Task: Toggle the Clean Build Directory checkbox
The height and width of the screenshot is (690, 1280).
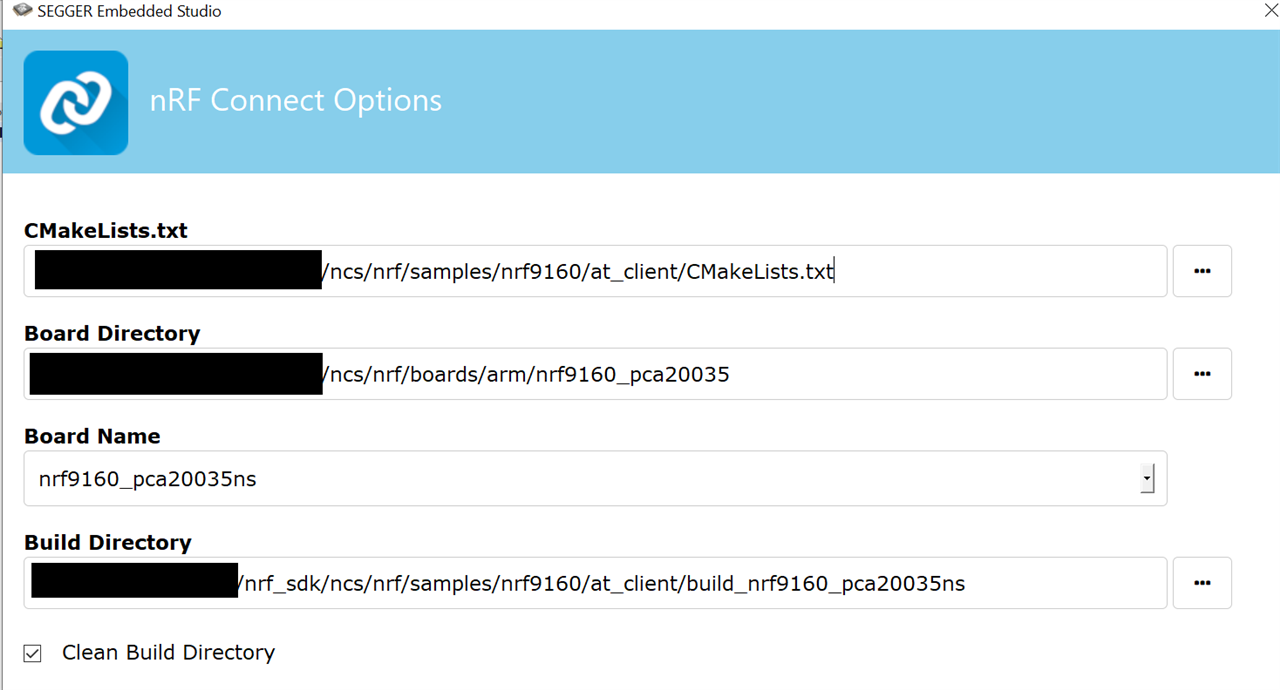Action: (33, 653)
